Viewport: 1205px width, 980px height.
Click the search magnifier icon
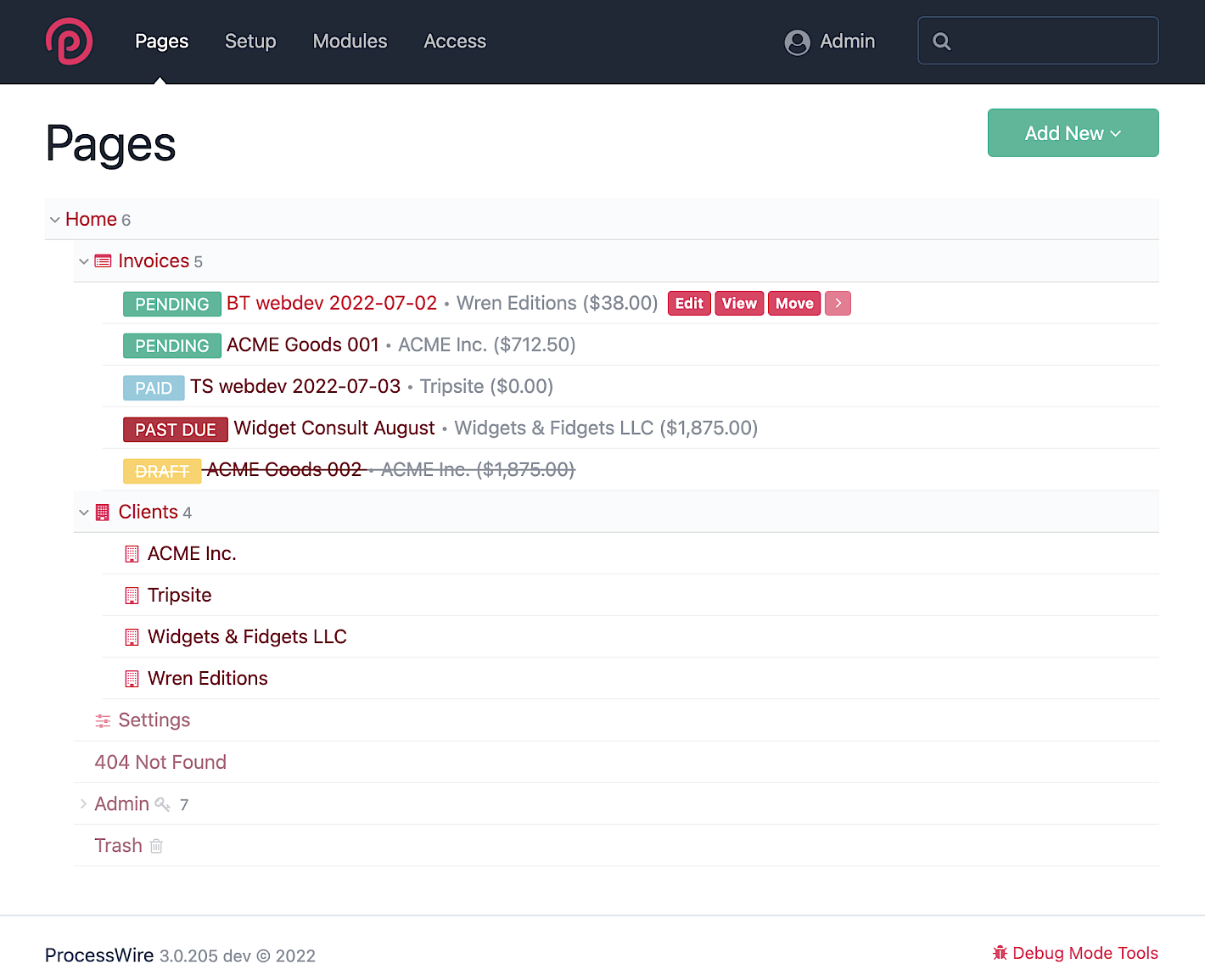(941, 42)
